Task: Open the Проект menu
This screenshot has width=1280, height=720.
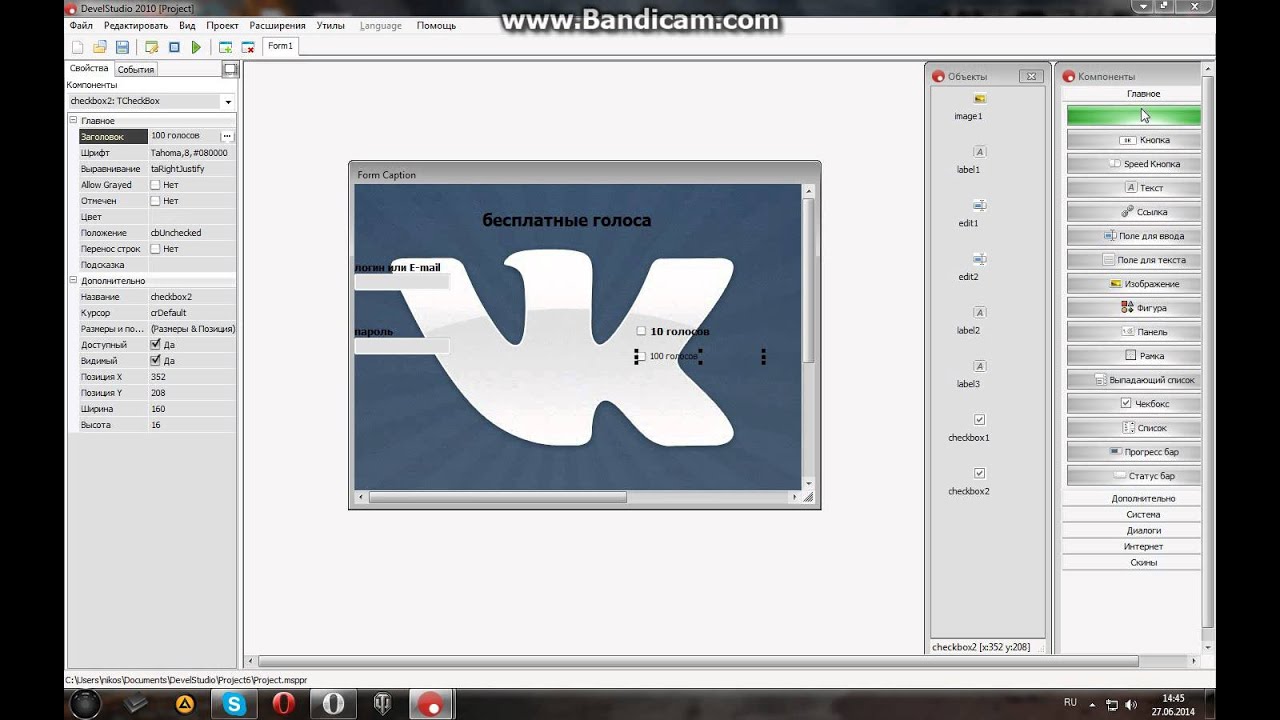Action: coord(222,25)
